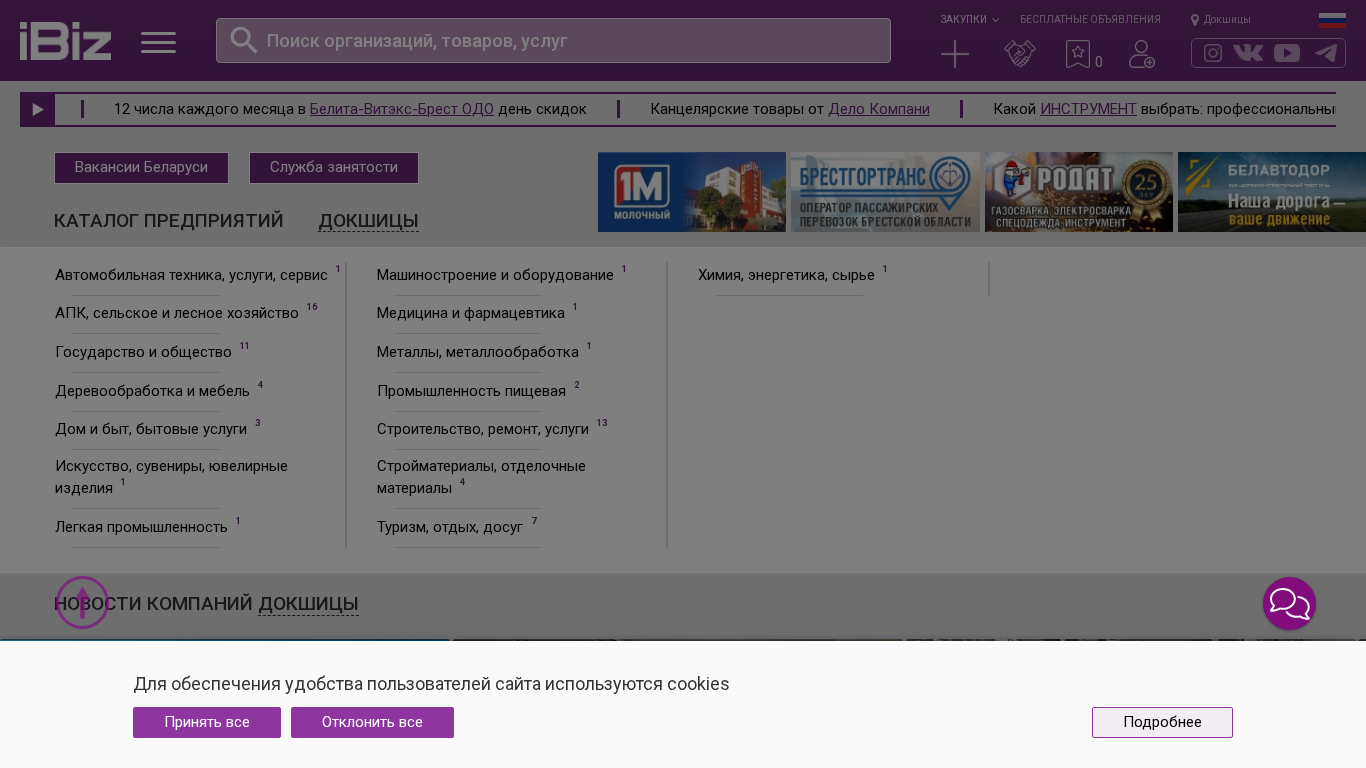Click the location pin icon near Докшицы
1366x768 pixels.
[1195, 20]
